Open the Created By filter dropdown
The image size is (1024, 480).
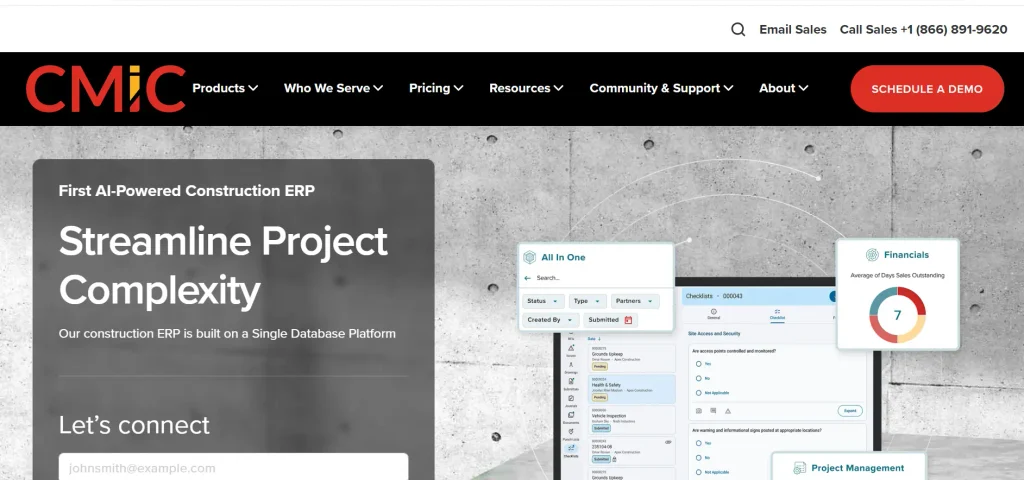click(x=551, y=320)
